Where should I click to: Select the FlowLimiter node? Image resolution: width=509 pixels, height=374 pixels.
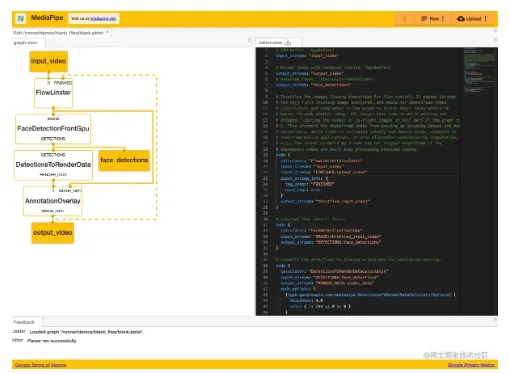pos(53,93)
